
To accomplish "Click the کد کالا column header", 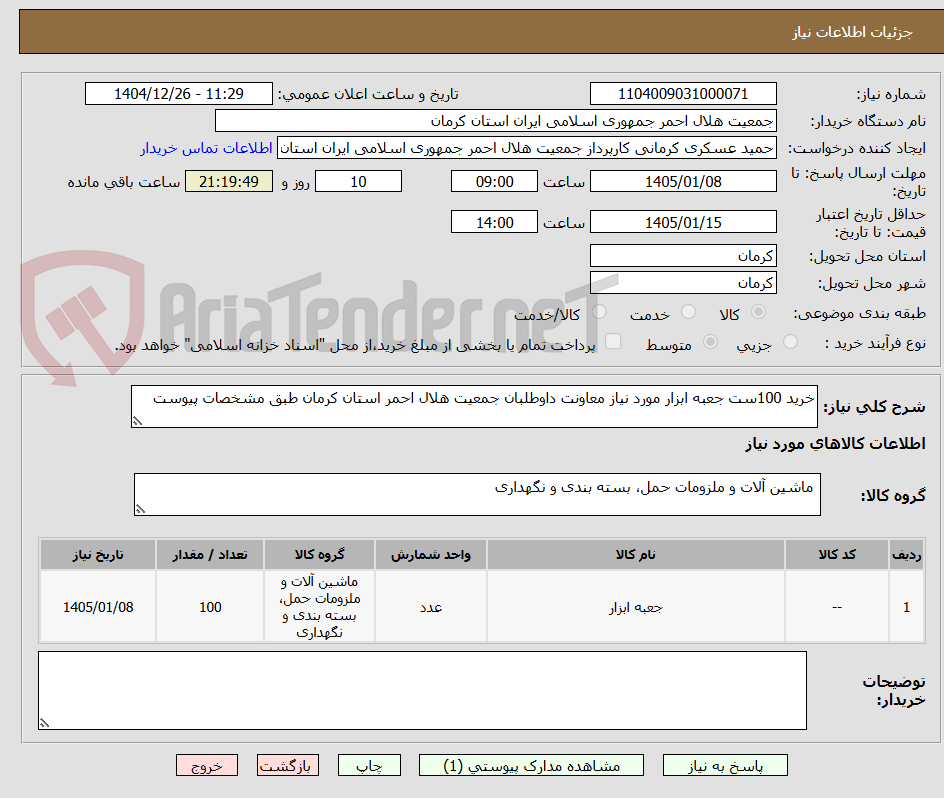I will point(837,555).
